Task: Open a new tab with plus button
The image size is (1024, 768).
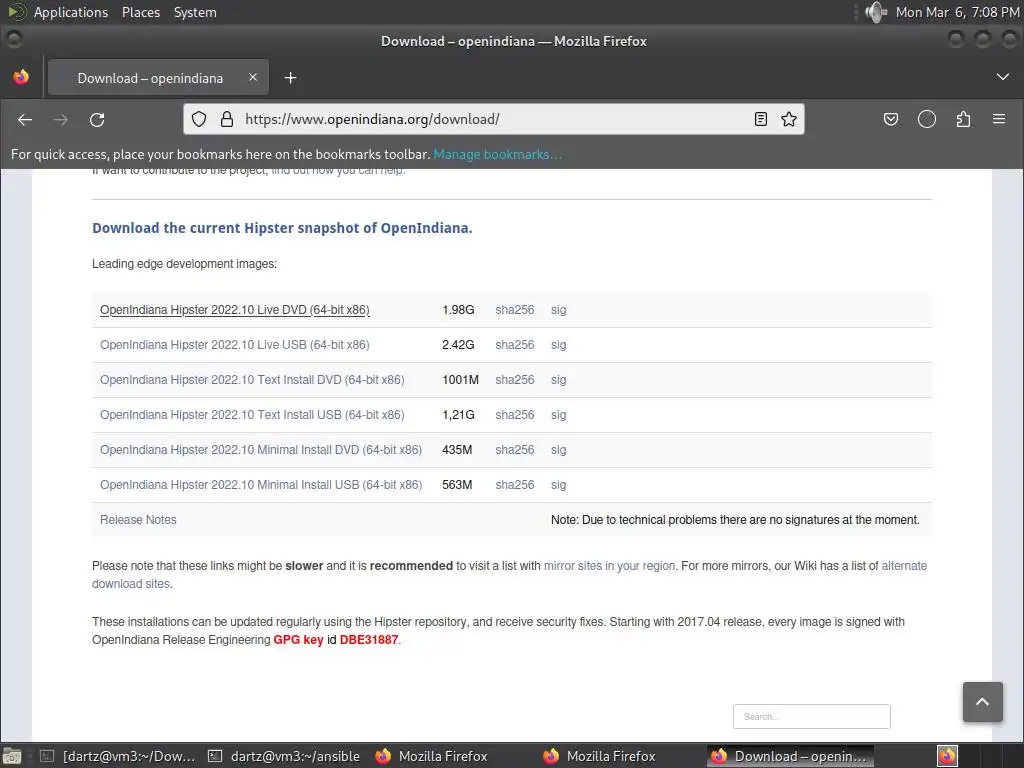Action: tap(291, 78)
